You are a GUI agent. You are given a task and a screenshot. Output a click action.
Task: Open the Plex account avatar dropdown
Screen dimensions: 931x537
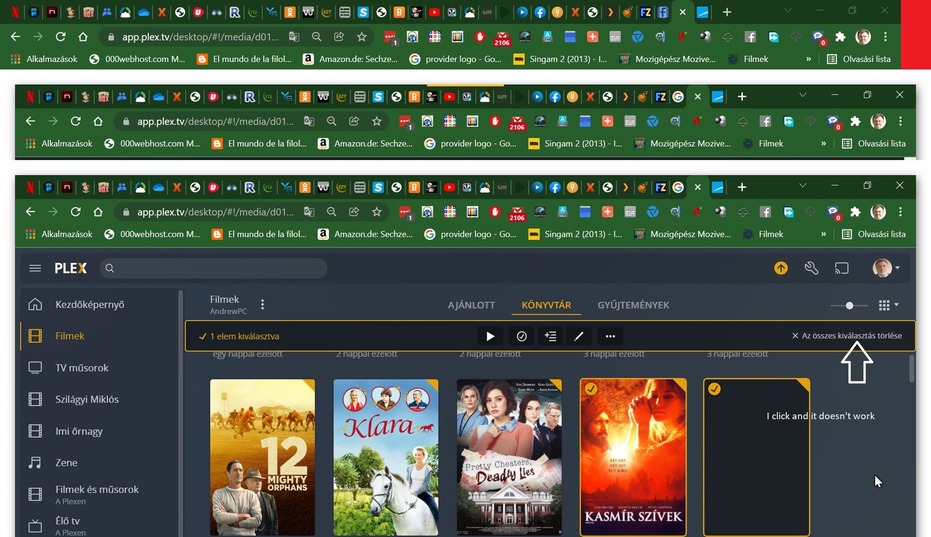(x=886, y=268)
